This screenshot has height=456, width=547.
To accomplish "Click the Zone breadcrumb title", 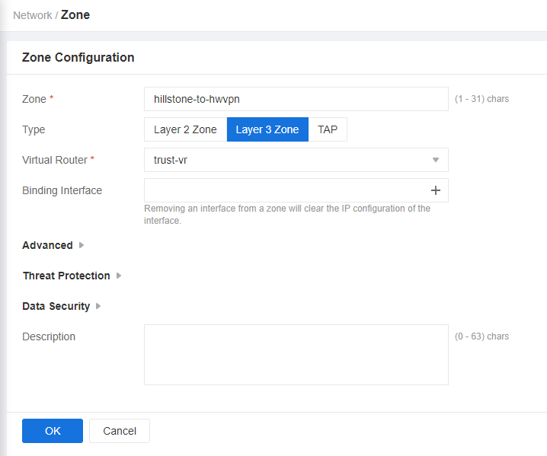I will pyautogui.click(x=75, y=15).
